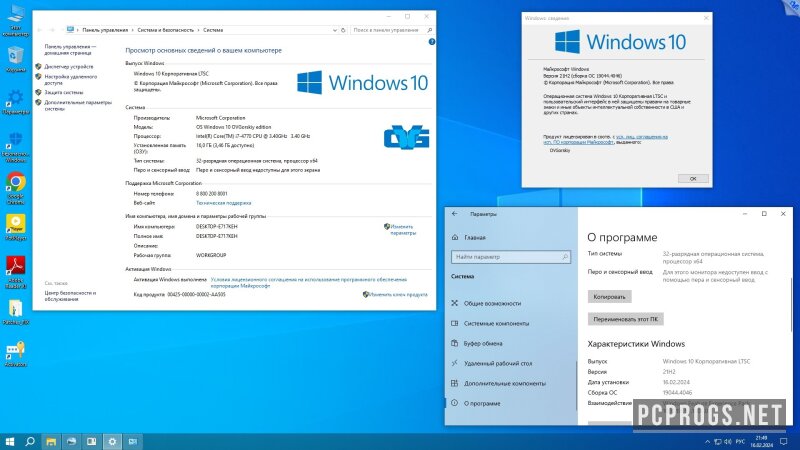Open Настройка удаленного доступа link

70,80
